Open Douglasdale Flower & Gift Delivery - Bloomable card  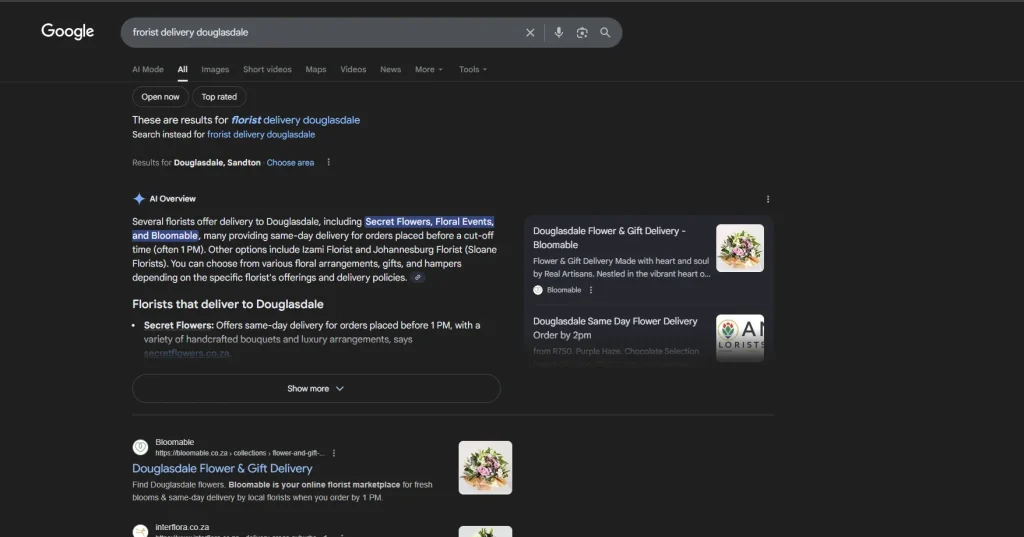[x=609, y=238]
